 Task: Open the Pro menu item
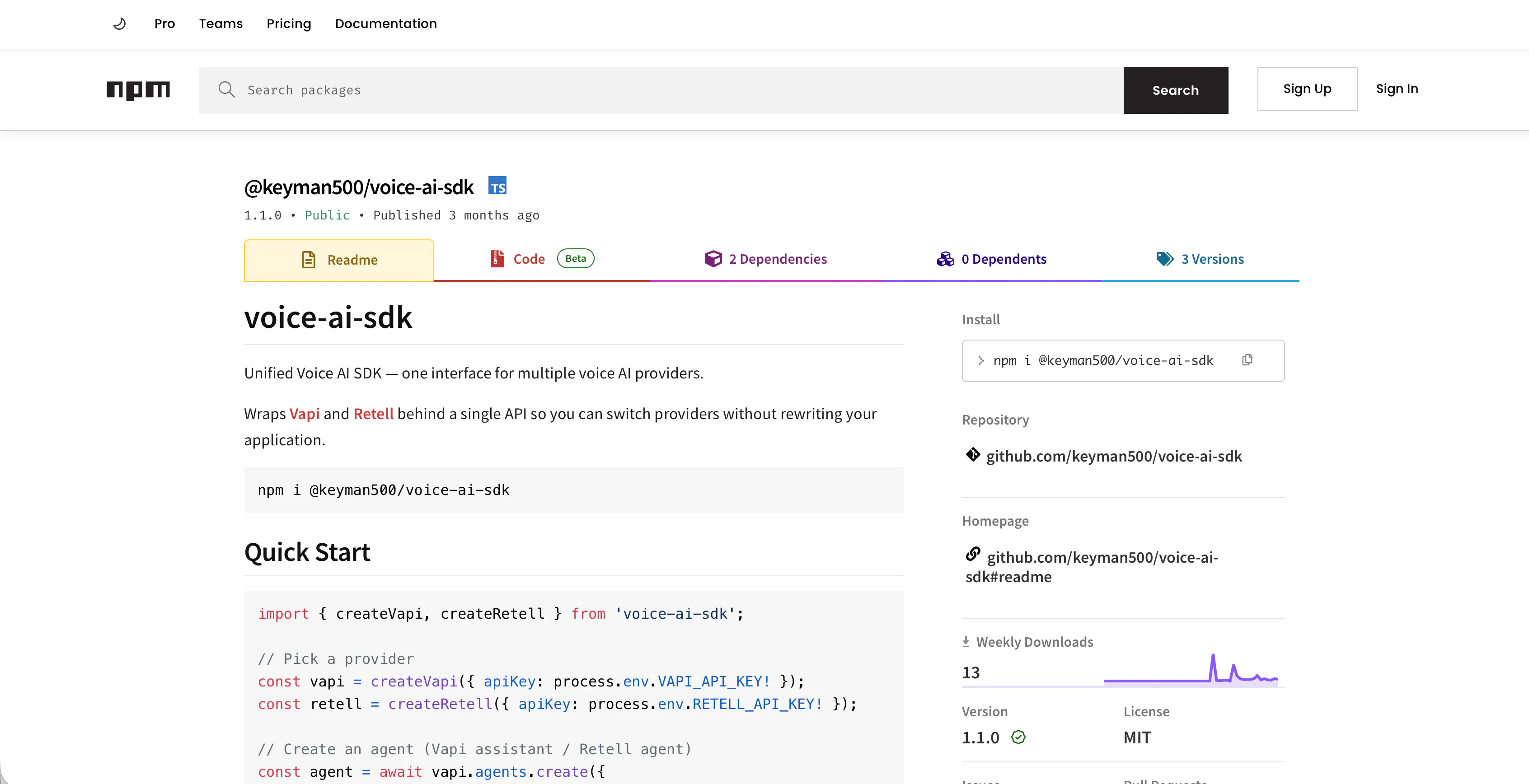coord(164,24)
